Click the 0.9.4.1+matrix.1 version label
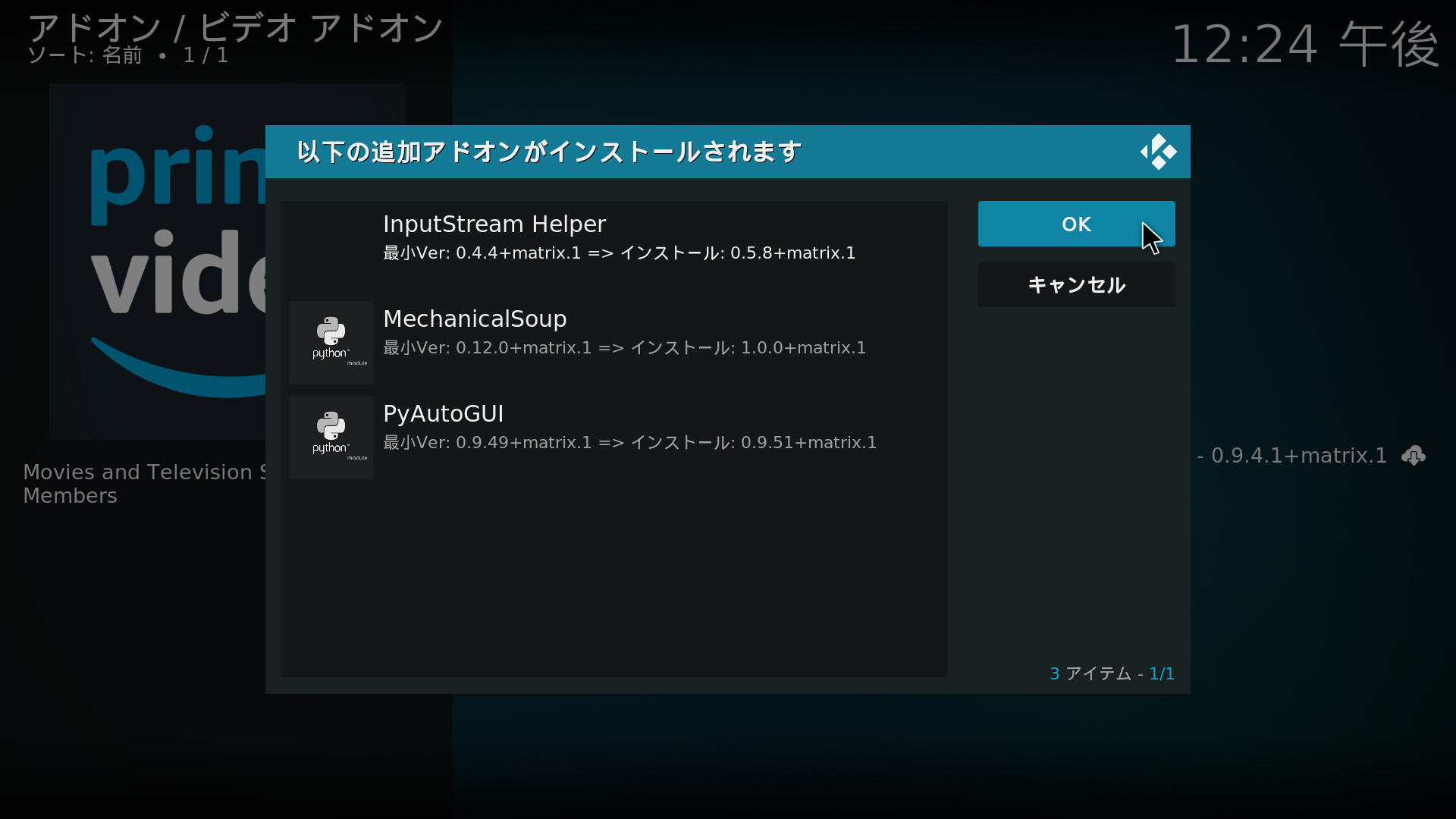 1297,456
